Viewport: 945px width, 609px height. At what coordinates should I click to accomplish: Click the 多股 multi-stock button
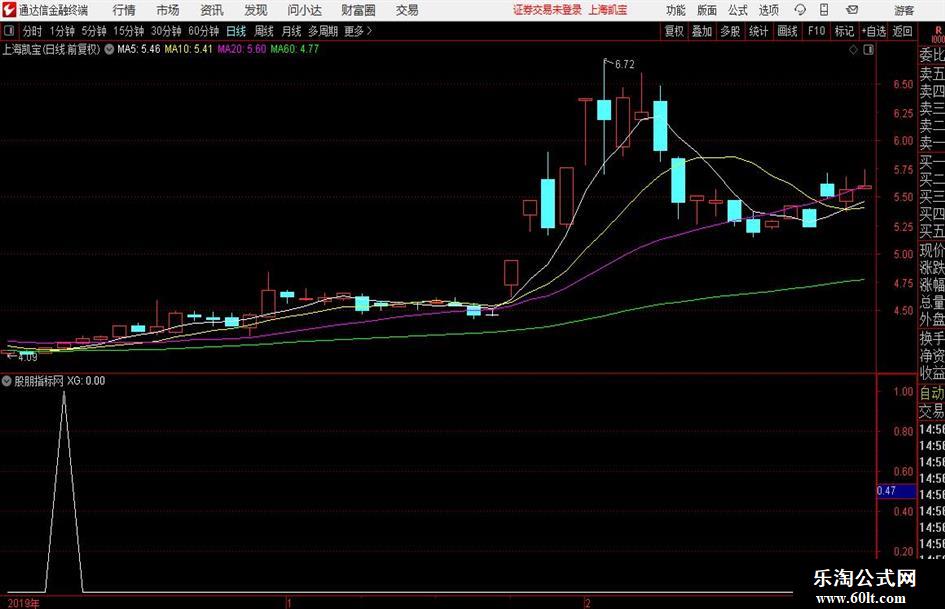coord(730,31)
